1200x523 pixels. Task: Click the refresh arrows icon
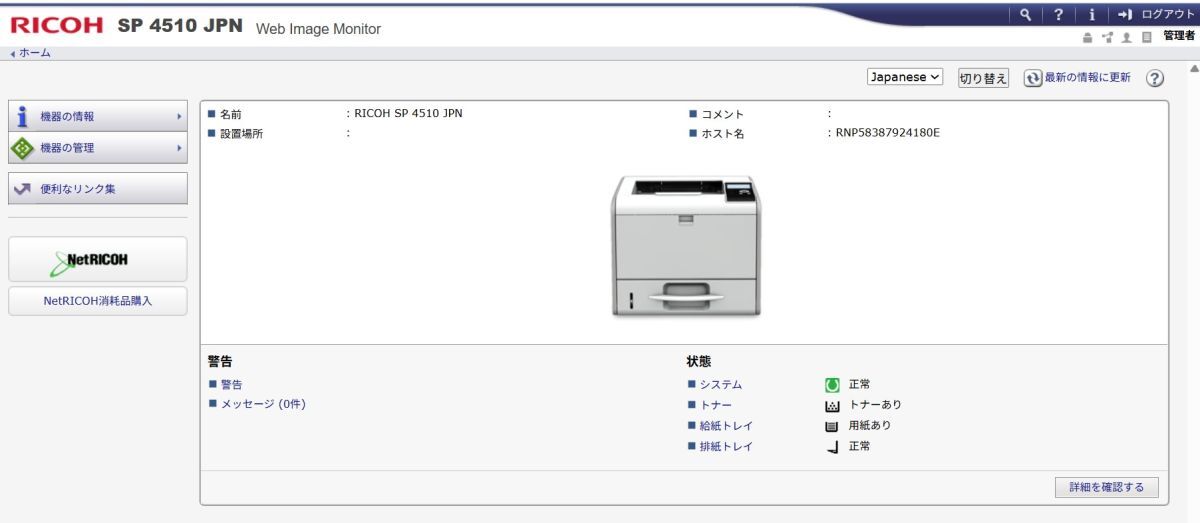[1034, 78]
